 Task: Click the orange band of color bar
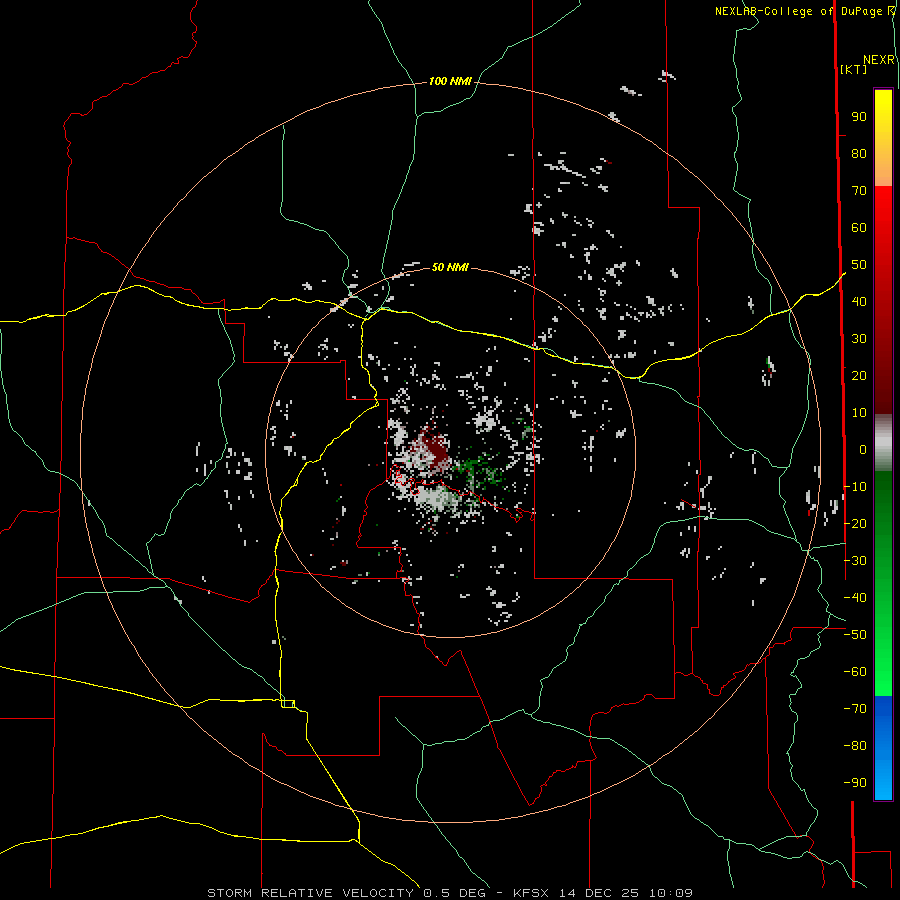pyautogui.click(x=883, y=172)
